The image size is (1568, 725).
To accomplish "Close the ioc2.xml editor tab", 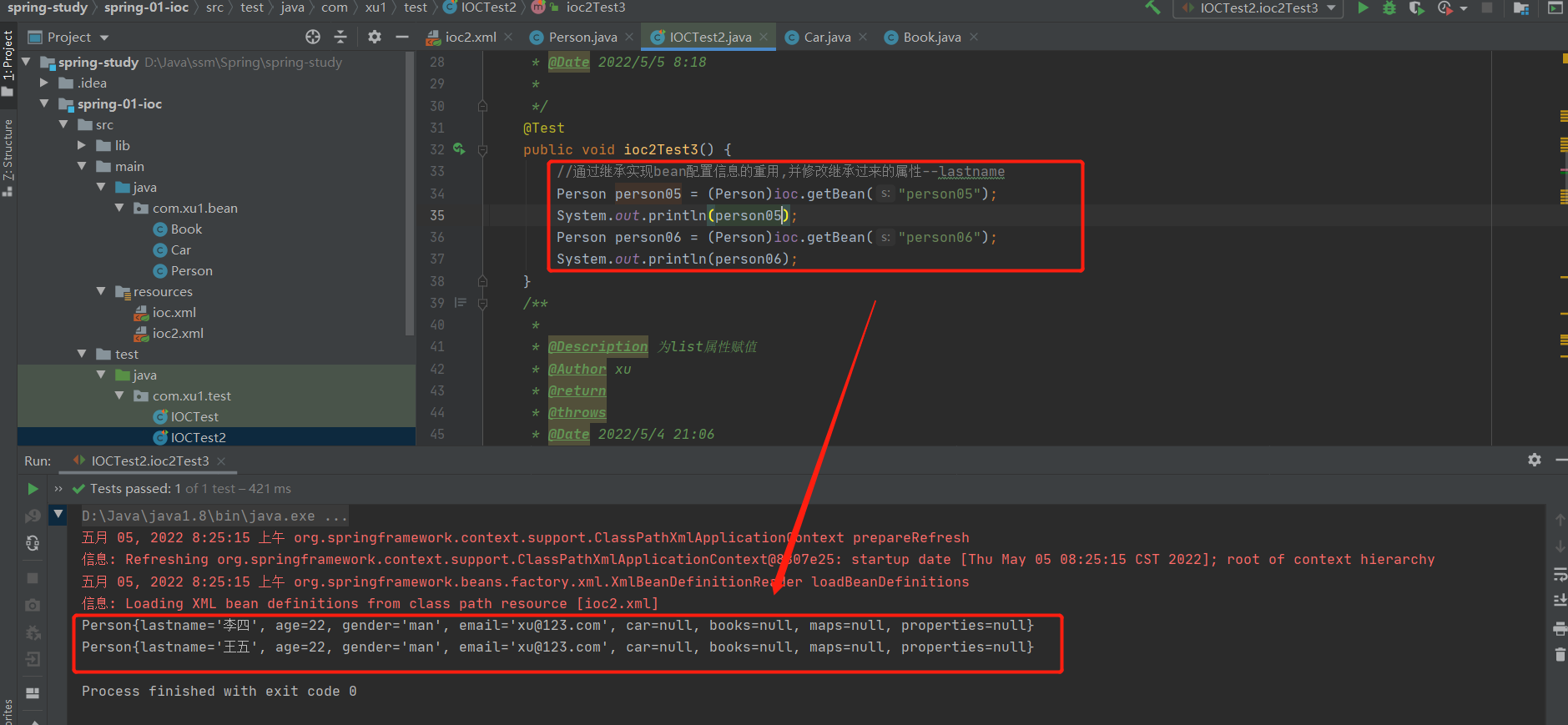I will click(x=508, y=37).
